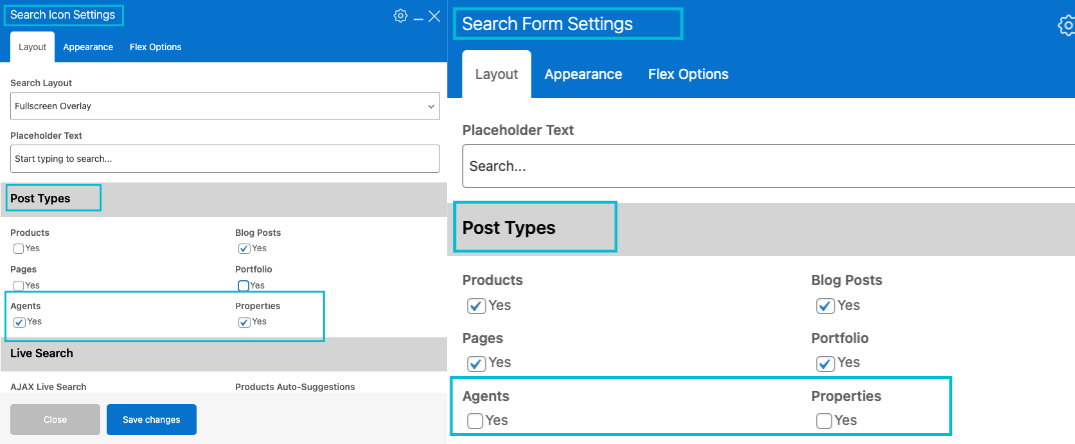Expand the Search Layout dropdown showing Fullscreen Overlay

tap(225, 105)
